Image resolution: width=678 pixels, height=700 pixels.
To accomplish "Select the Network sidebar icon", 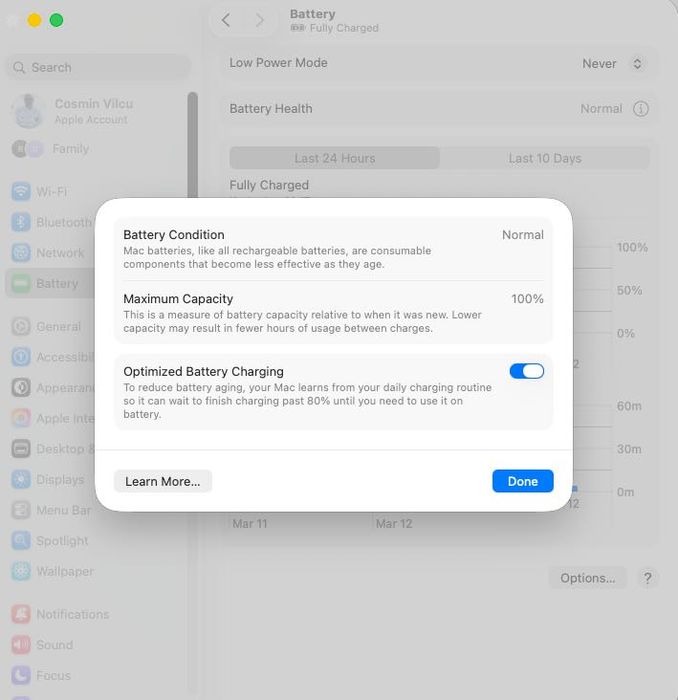I will click(x=21, y=253).
